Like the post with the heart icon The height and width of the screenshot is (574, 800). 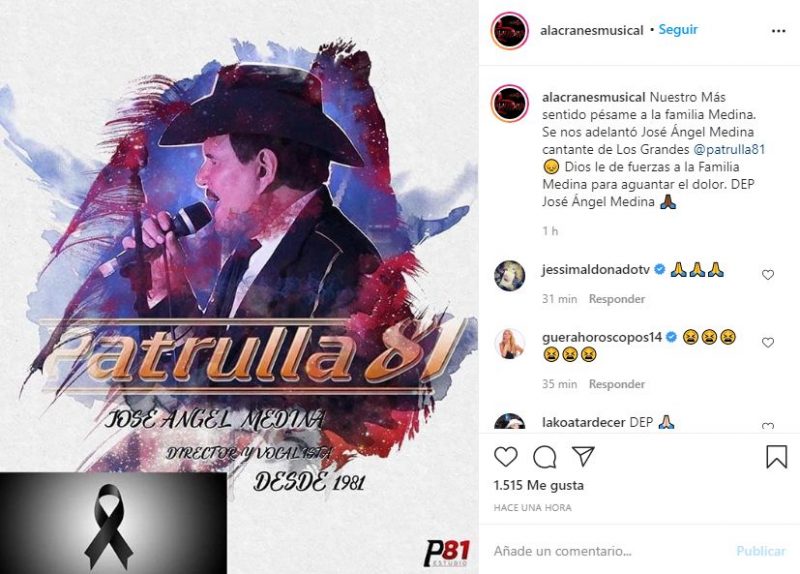pos(506,457)
